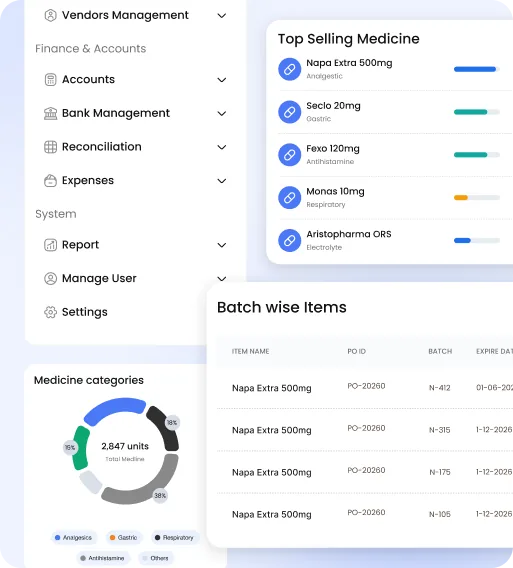Viewport: 513px width, 568px height.
Task: Open the Accounts menu item
Action: [135, 79]
